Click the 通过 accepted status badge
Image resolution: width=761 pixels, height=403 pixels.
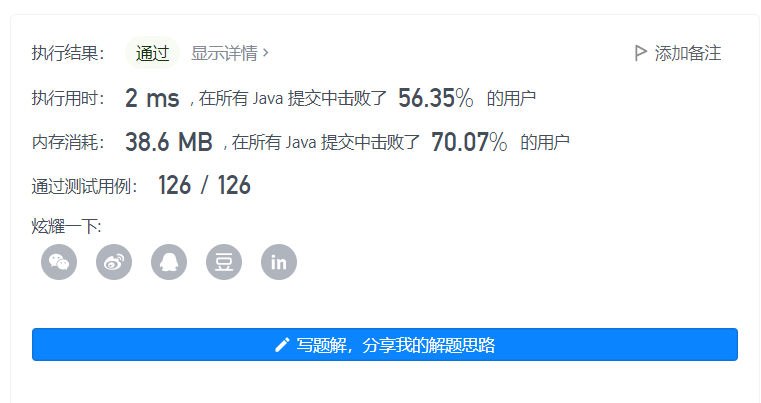pos(152,53)
